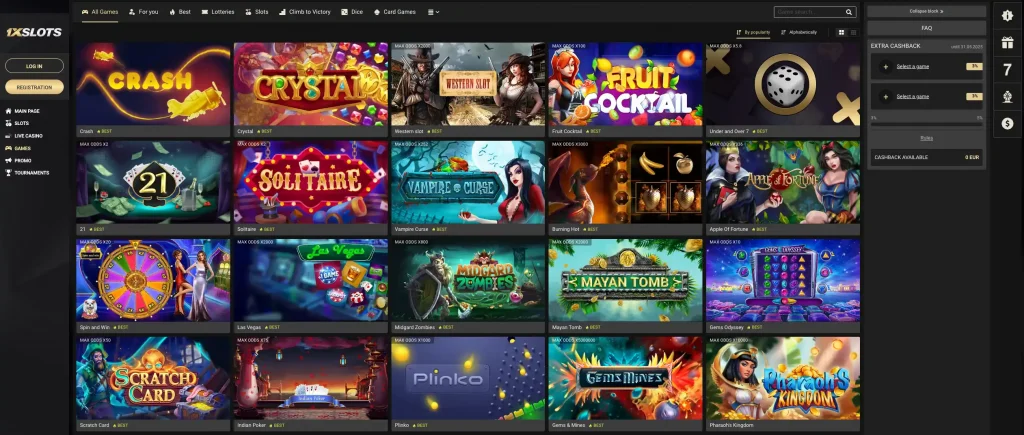This screenshot has width=1024, height=435.
Task: Open the roulette wheel sidebar icon
Action: (x=1007, y=97)
